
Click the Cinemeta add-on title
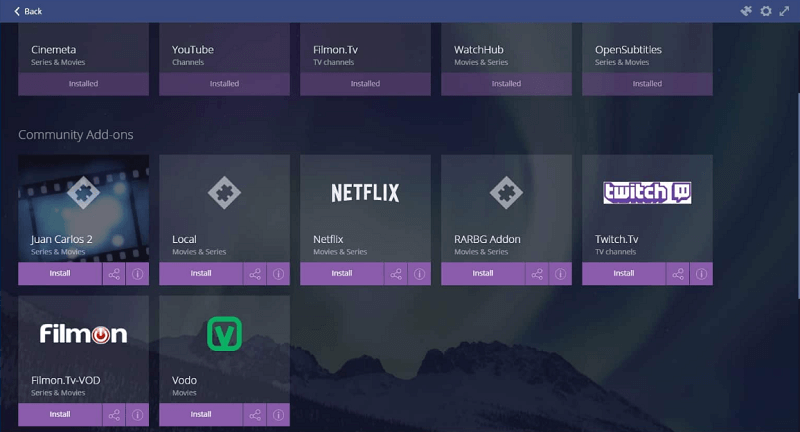pyautogui.click(x=54, y=49)
